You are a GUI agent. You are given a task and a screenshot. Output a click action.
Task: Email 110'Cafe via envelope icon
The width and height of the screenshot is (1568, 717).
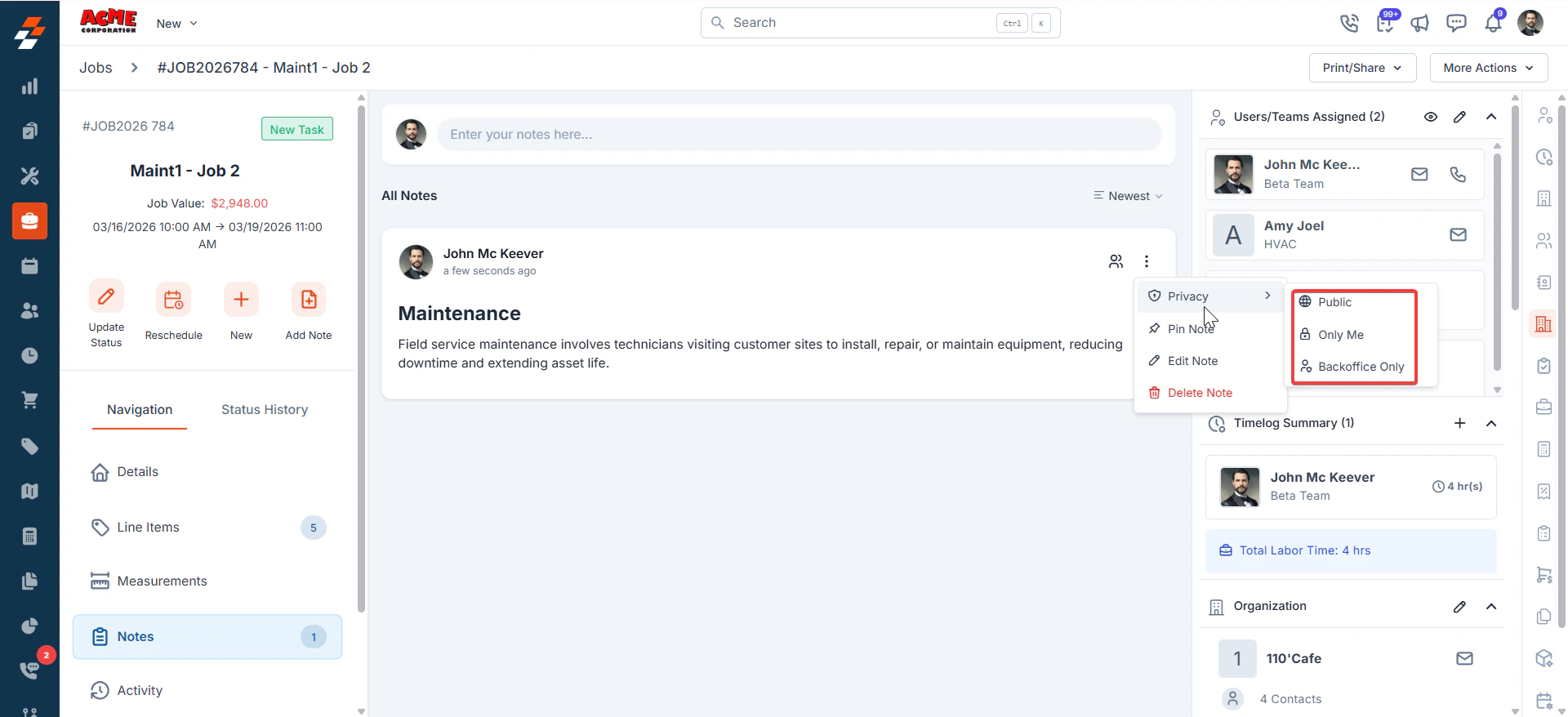(x=1464, y=658)
